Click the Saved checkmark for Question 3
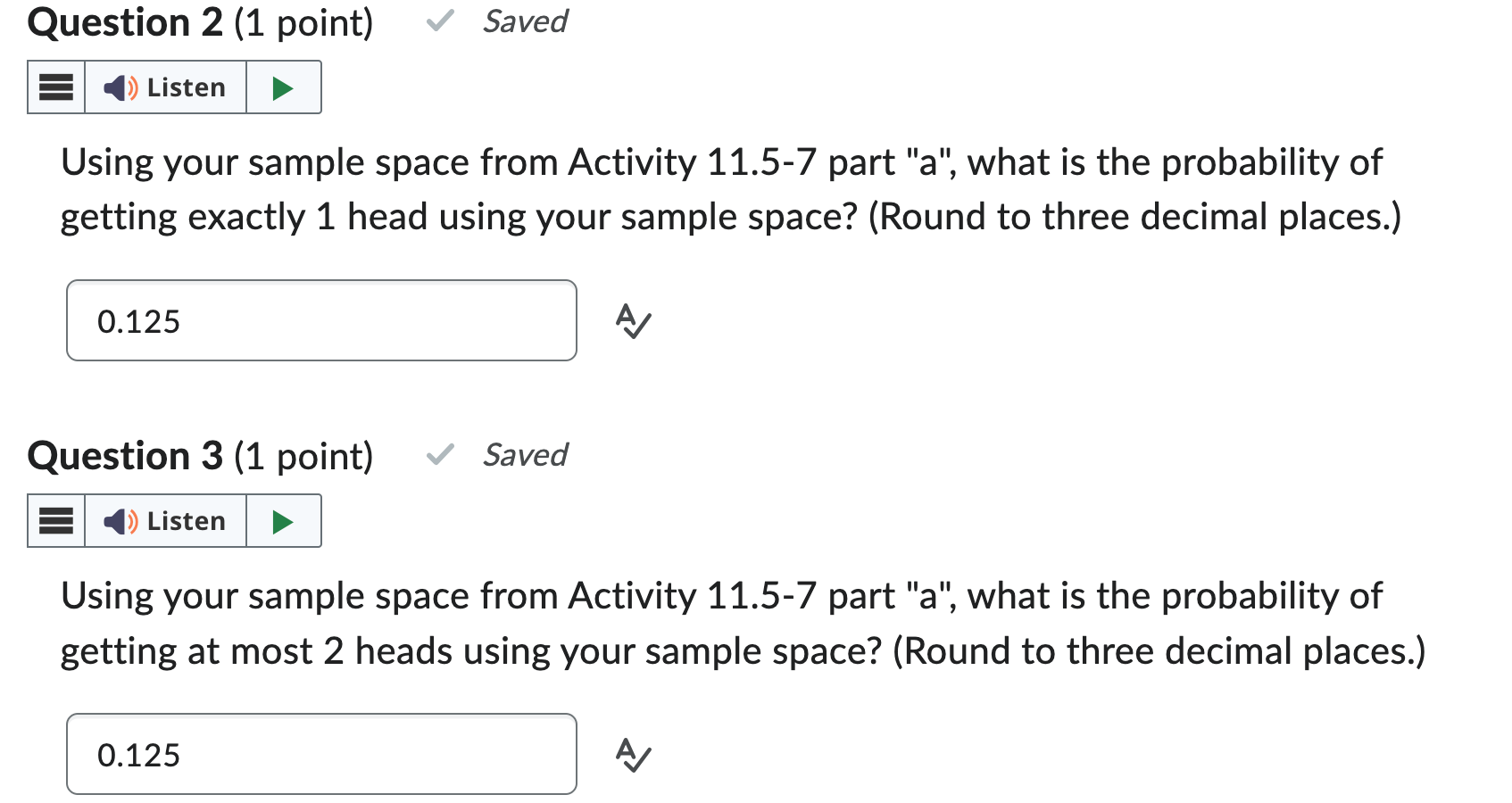 tap(439, 455)
